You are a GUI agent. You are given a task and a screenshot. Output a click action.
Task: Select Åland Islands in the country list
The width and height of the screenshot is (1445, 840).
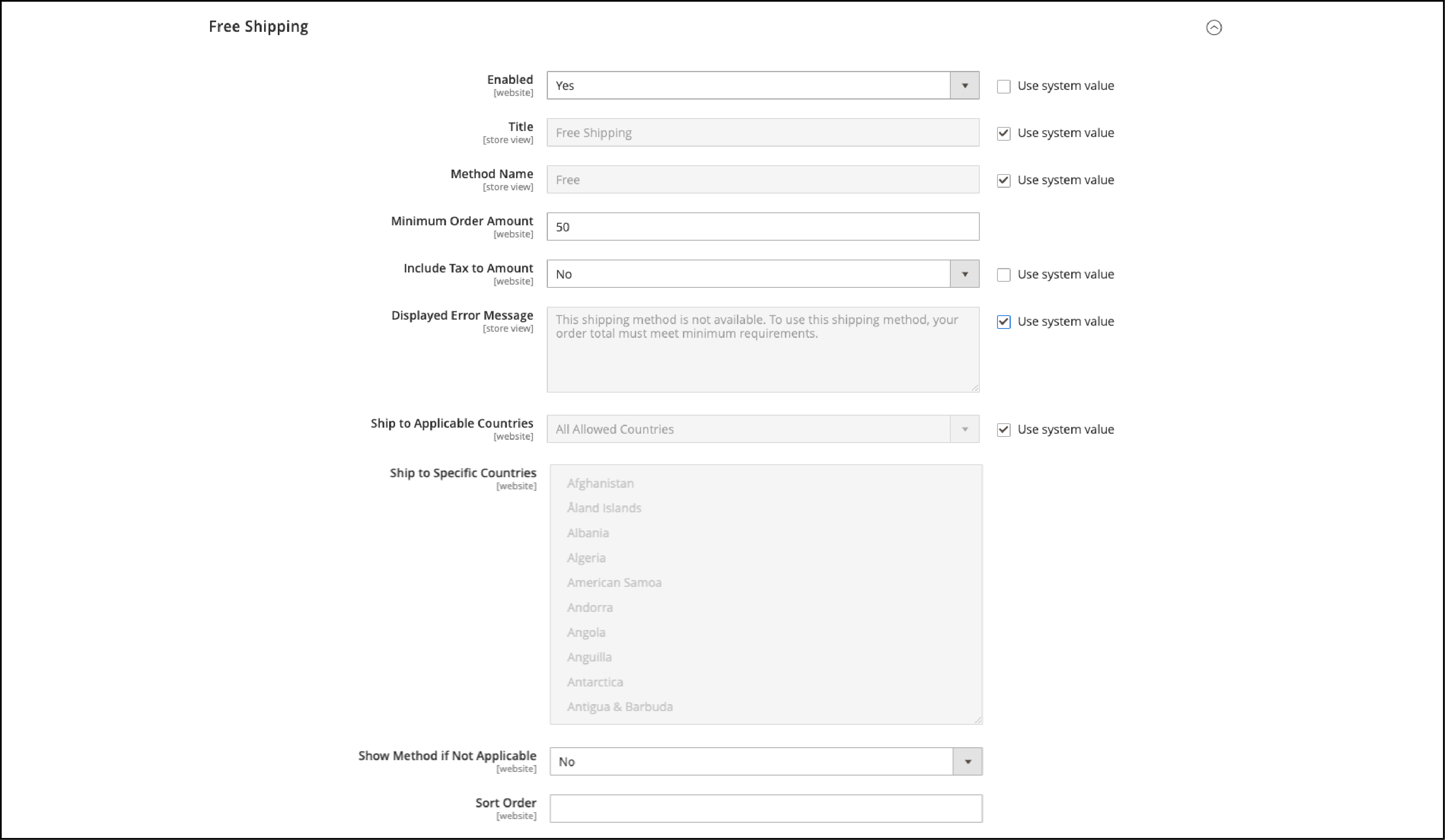pos(604,508)
